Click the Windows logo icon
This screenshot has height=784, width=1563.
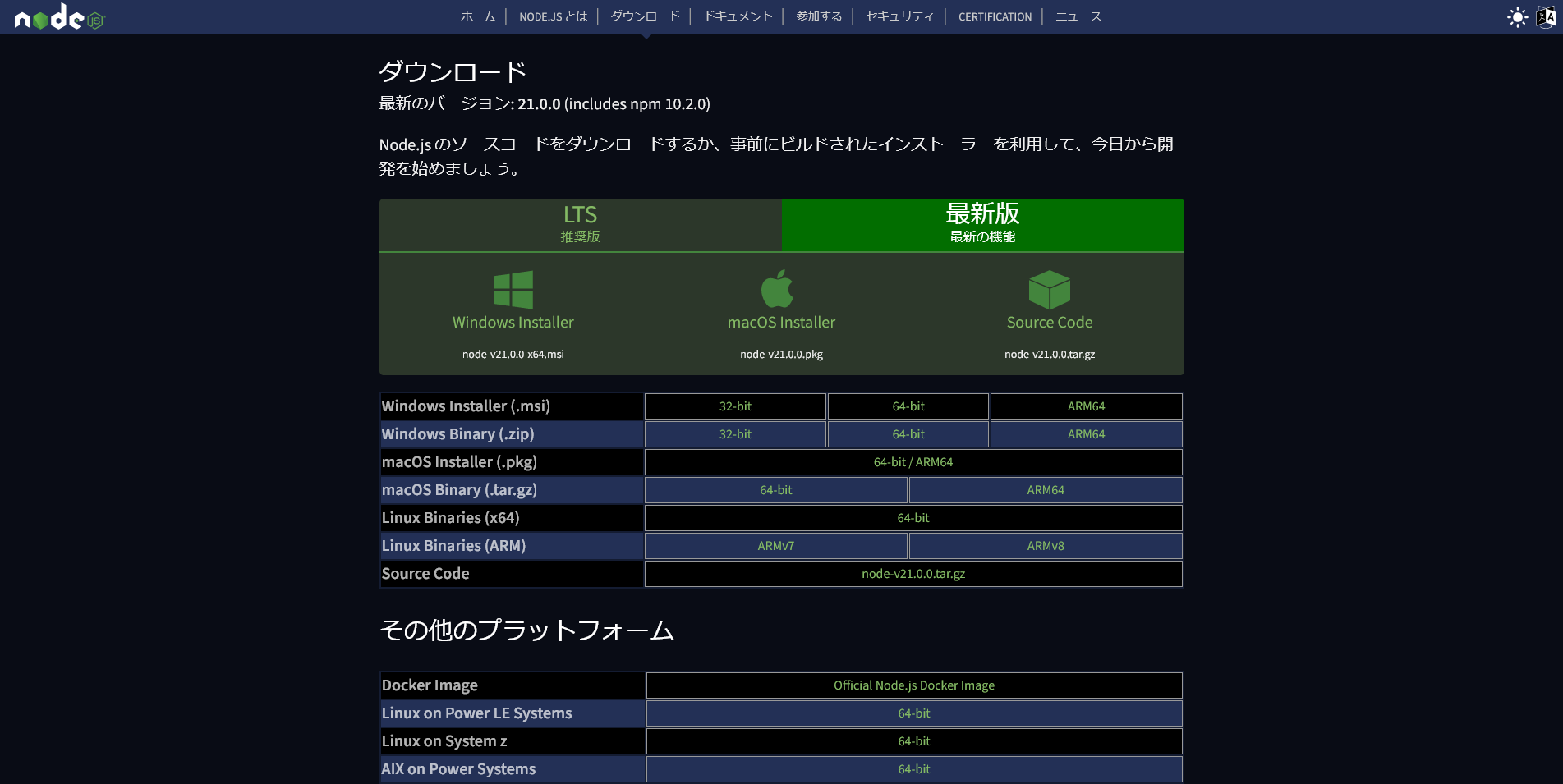coord(513,289)
